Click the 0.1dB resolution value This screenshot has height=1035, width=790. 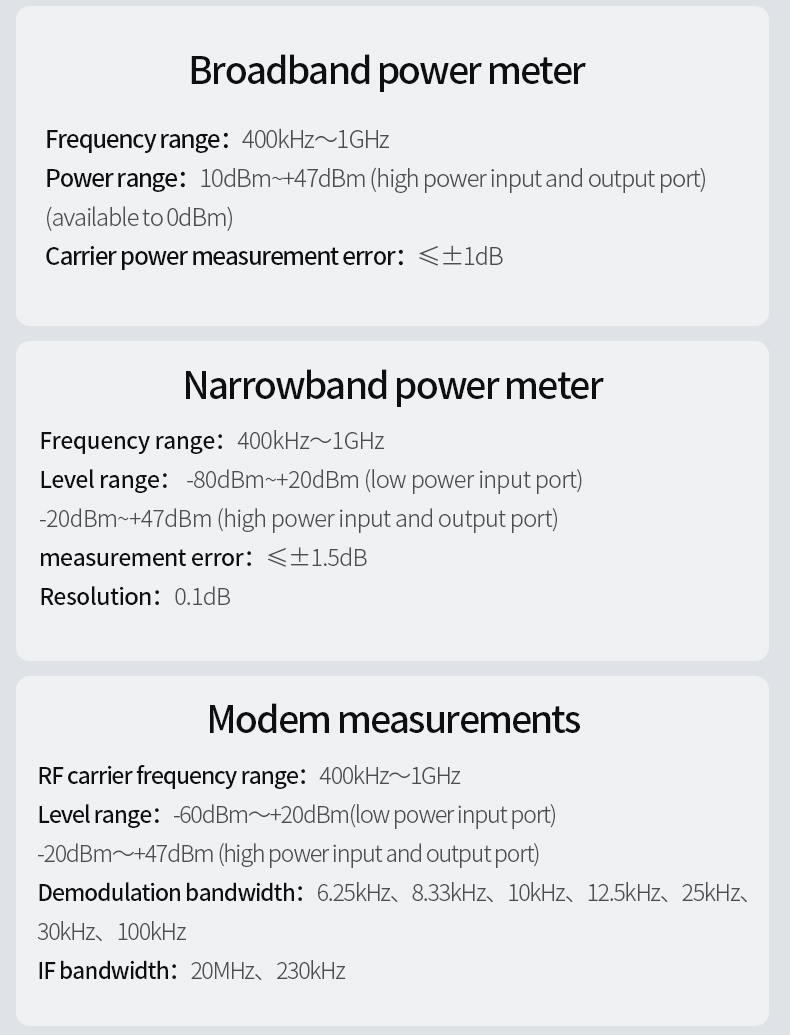(202, 597)
